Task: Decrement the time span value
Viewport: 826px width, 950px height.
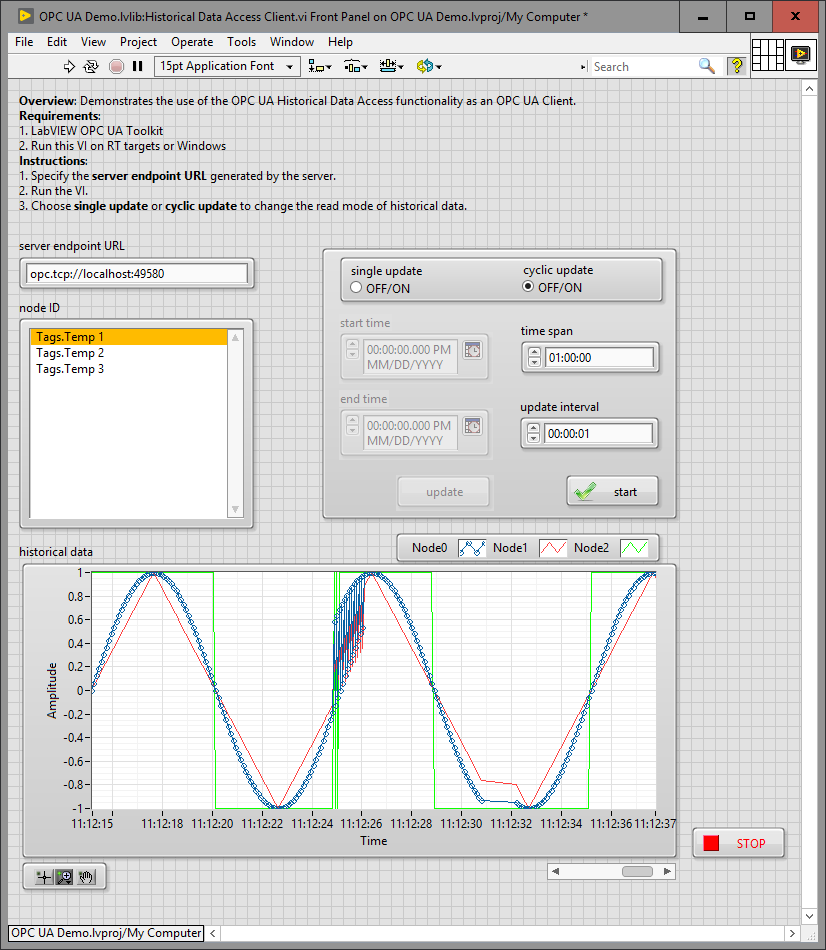Action: (534, 362)
